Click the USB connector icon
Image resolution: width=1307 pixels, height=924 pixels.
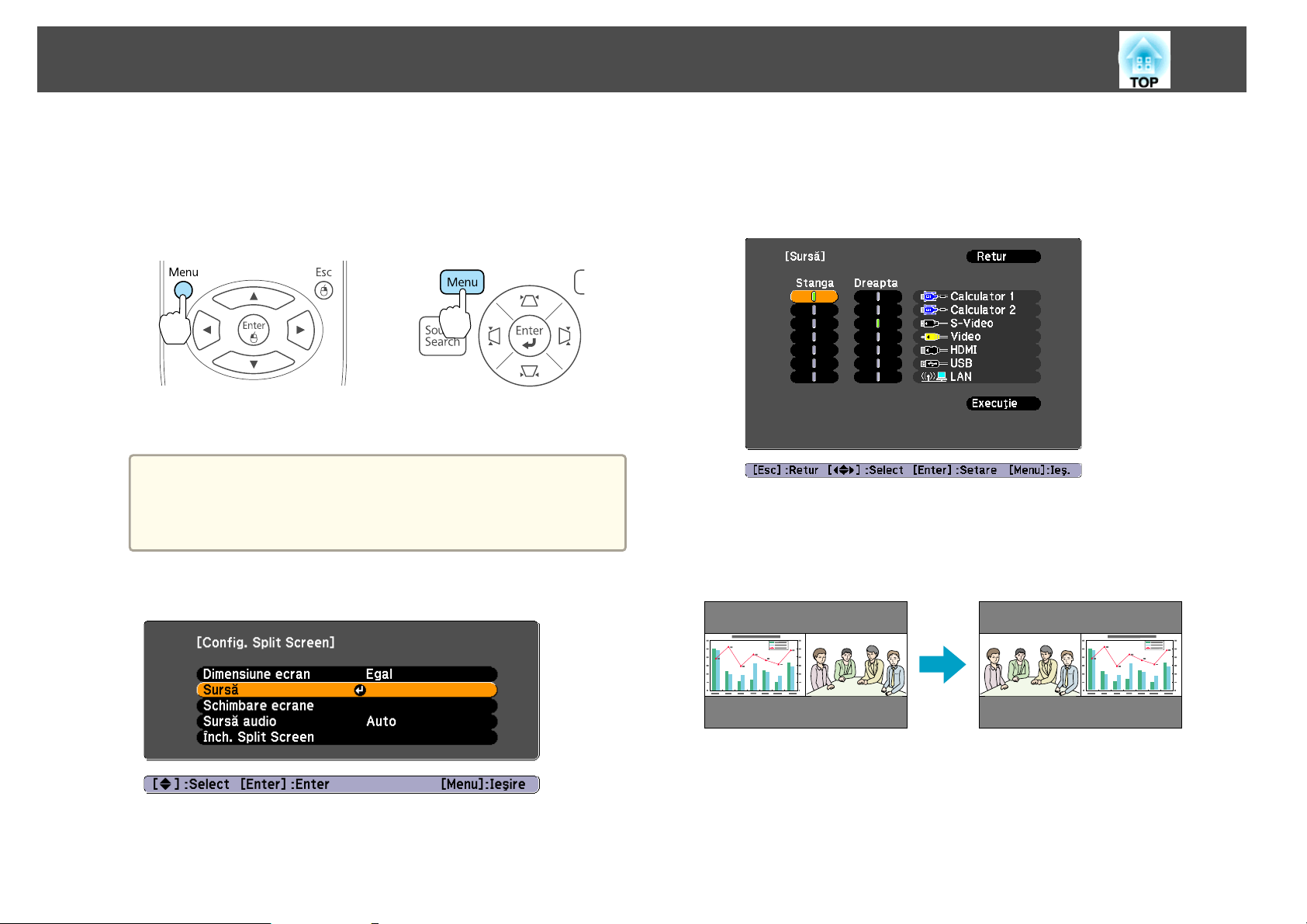[x=933, y=363]
